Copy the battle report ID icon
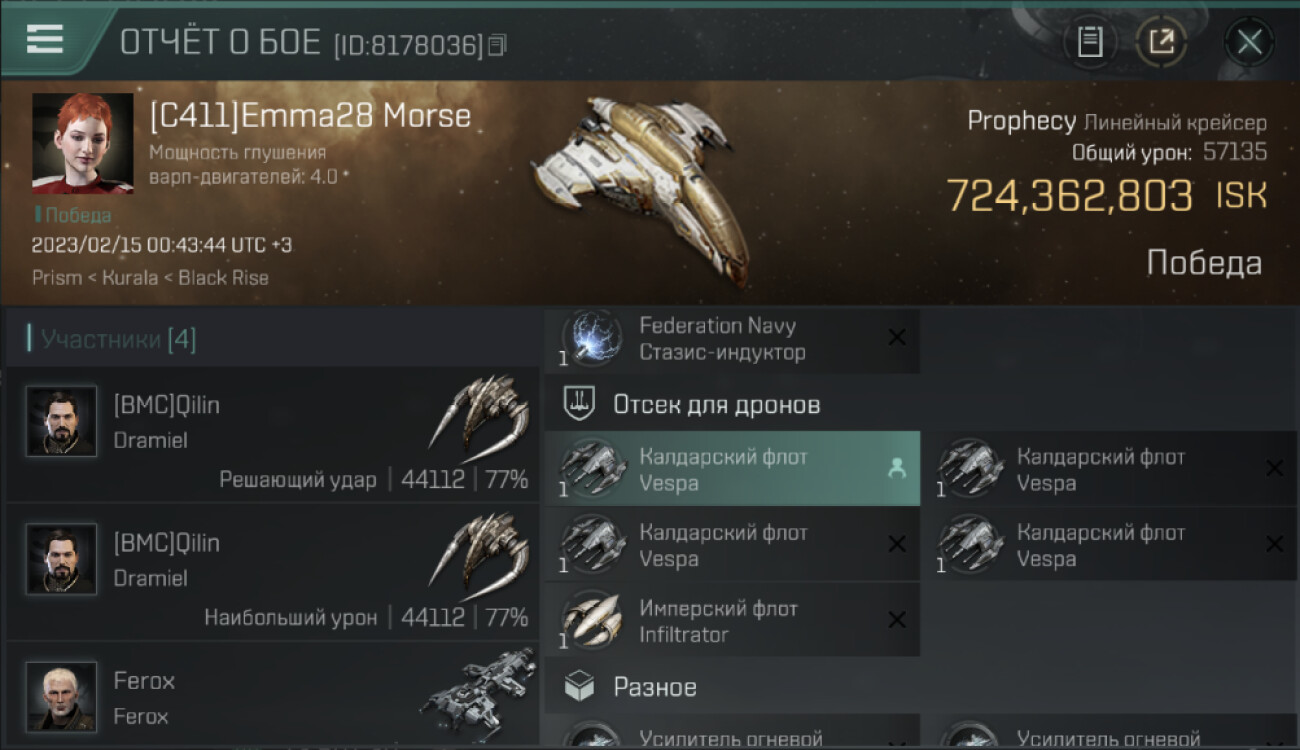The image size is (1300, 750). [497, 44]
